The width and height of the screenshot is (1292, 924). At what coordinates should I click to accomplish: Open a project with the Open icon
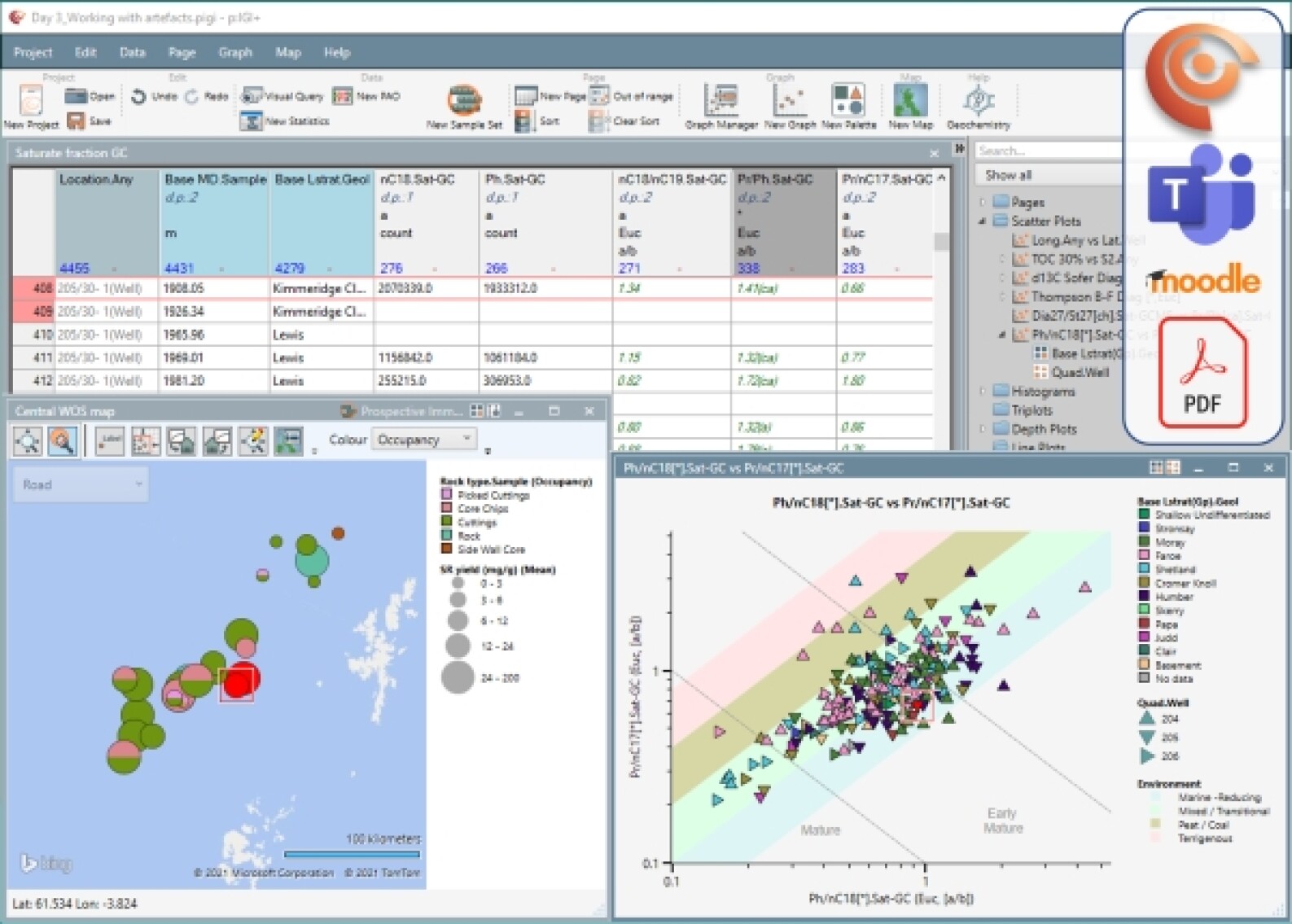pyautogui.click(x=76, y=96)
